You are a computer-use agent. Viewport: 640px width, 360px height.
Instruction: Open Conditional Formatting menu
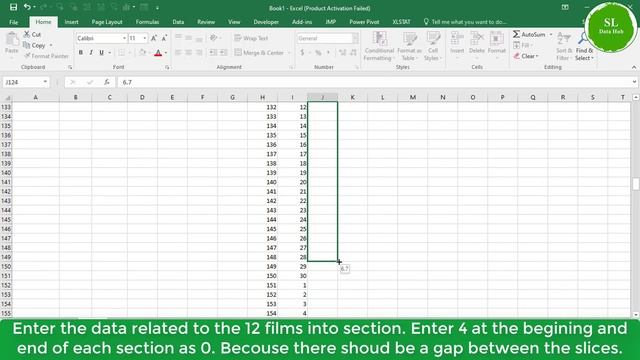379,46
